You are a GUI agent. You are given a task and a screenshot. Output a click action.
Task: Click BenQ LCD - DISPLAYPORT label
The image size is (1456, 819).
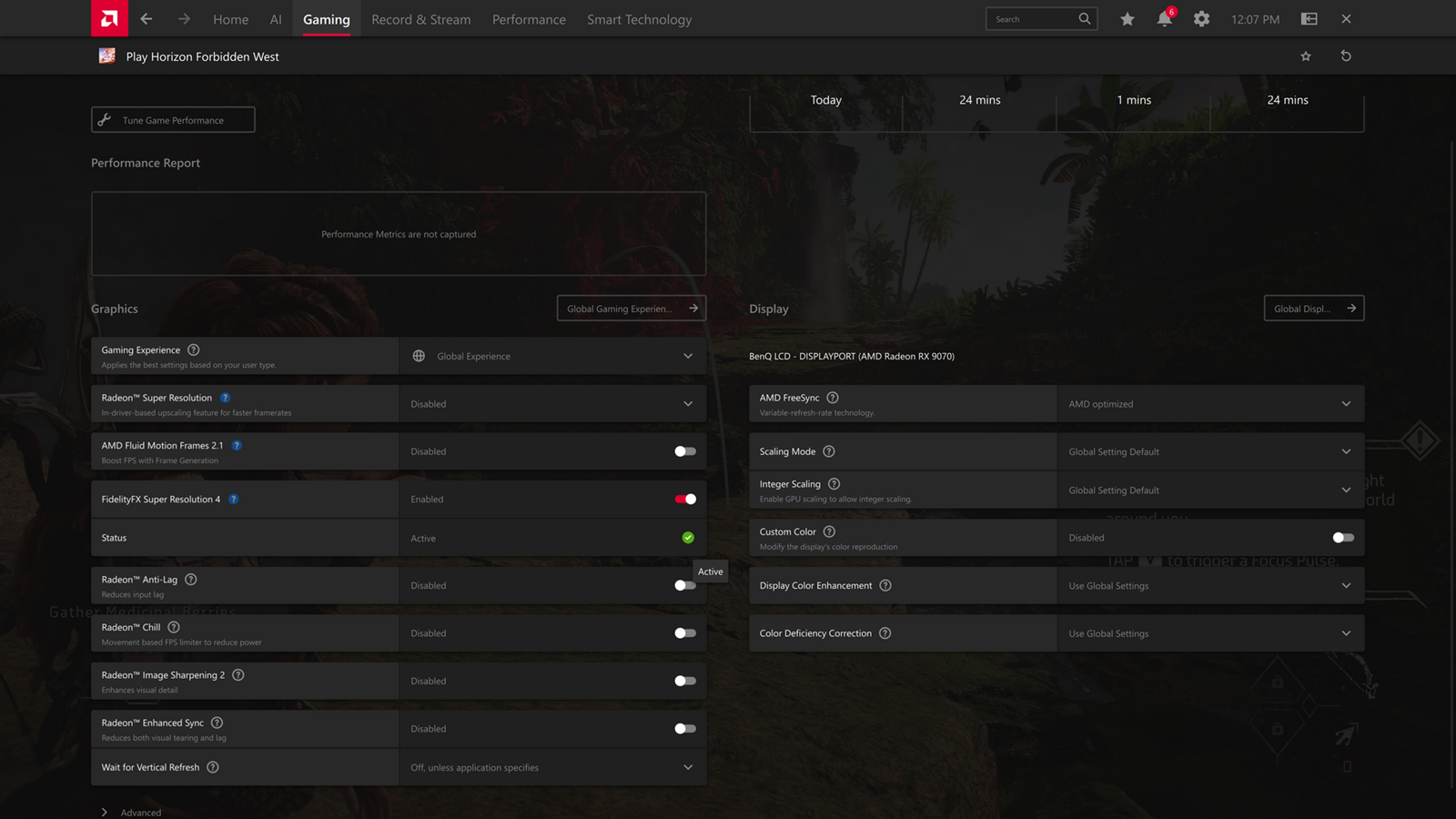point(852,356)
